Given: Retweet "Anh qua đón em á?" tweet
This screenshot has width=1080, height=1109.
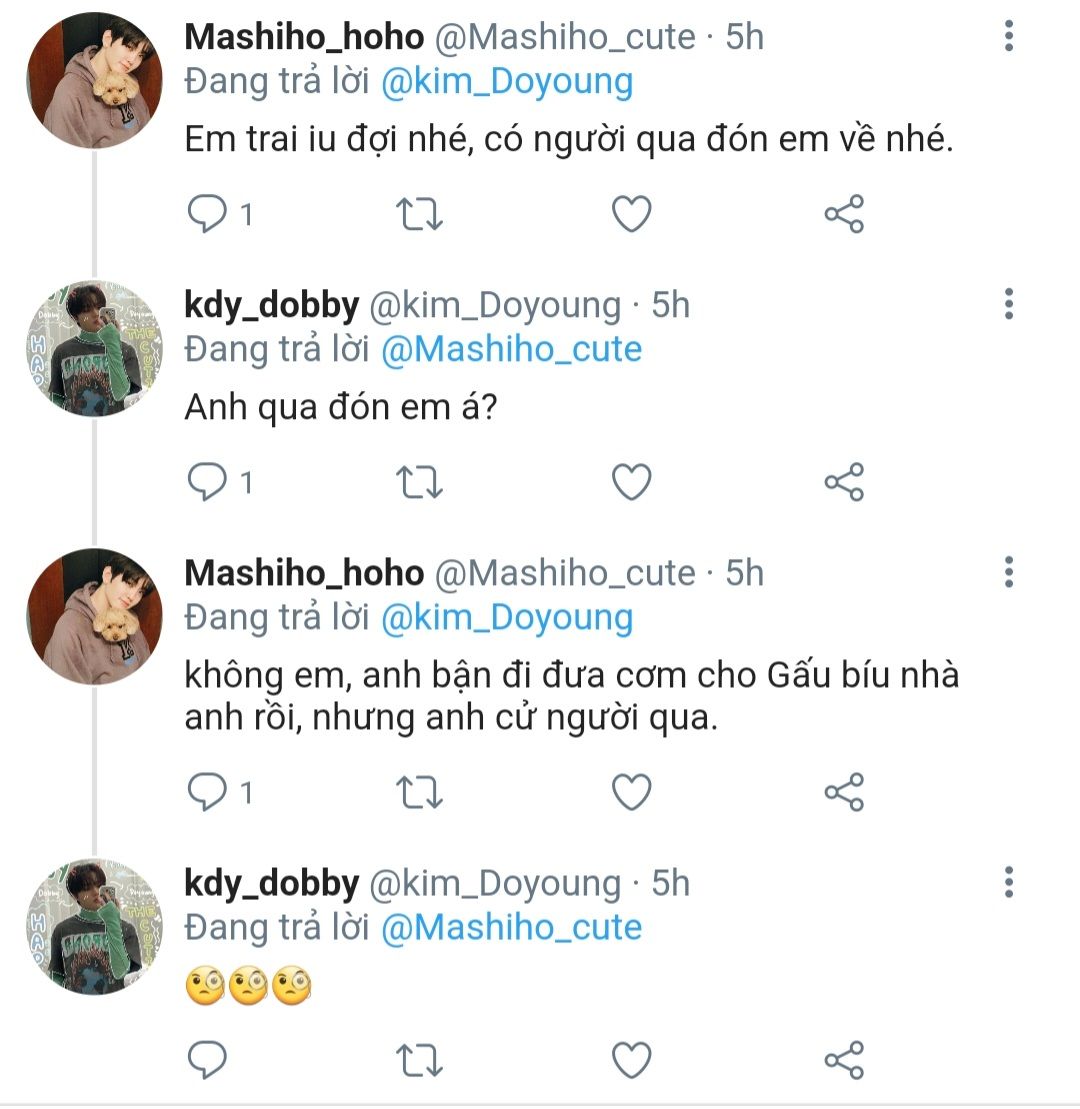Looking at the screenshot, I should pos(421,483).
